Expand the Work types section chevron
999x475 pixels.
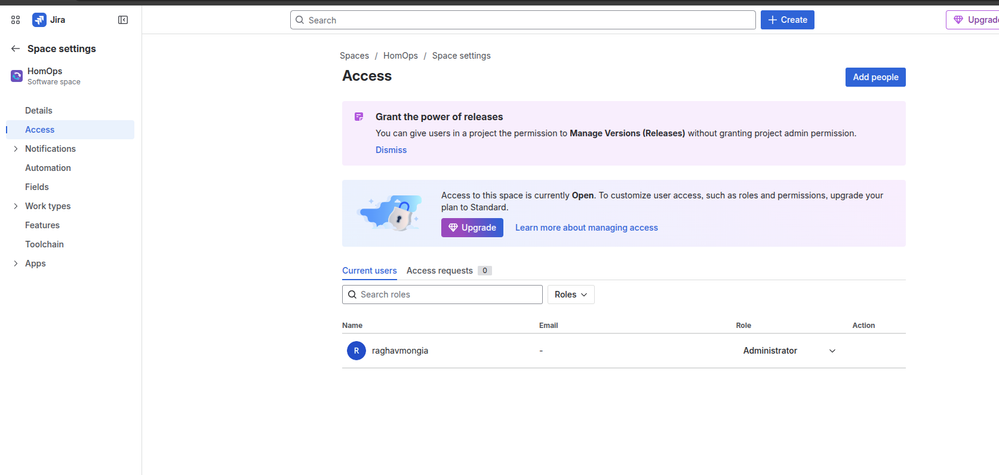[16, 206]
